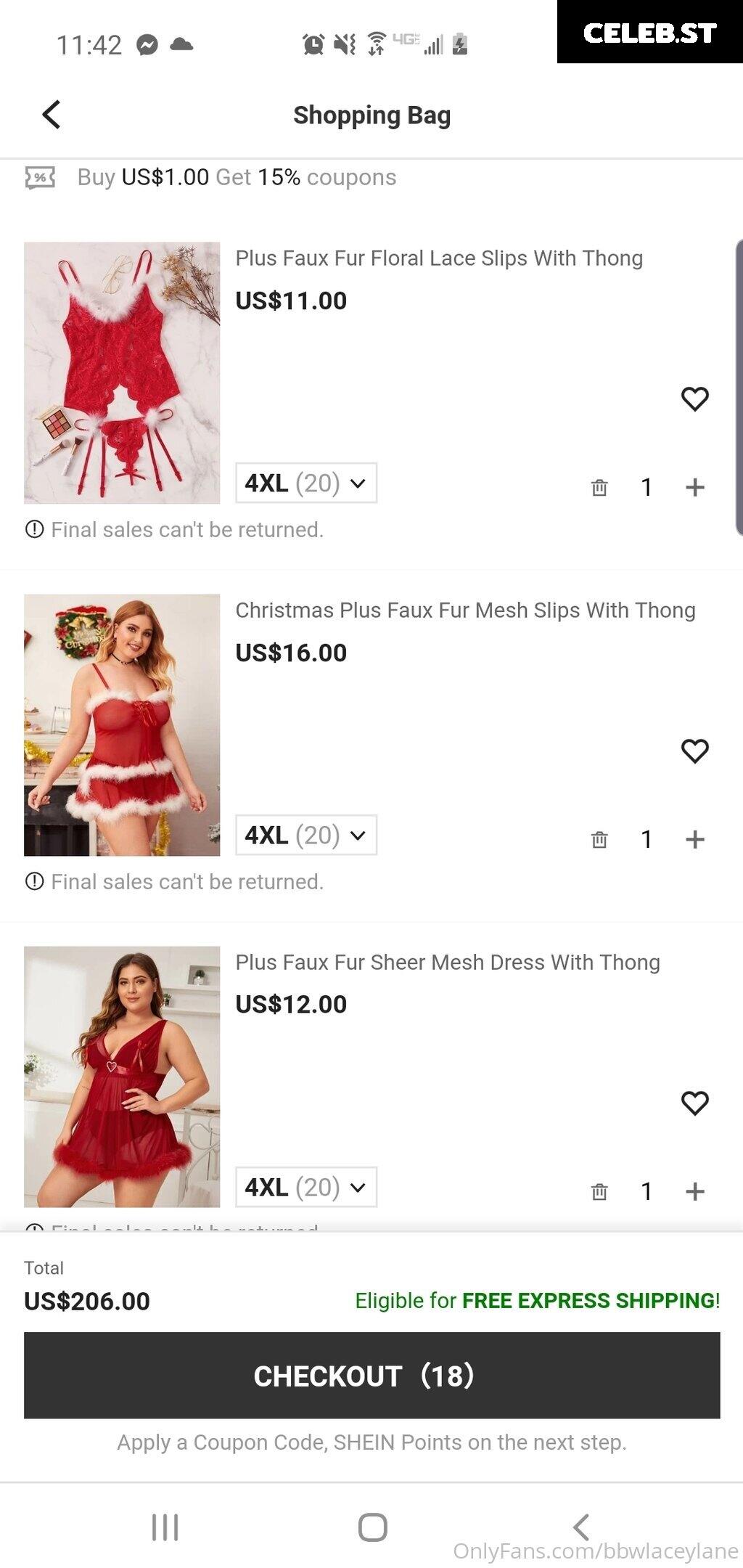Open the 4XL size dropdown for Floral Lace Slips
Image resolution: width=743 pixels, height=1568 pixels.
pyautogui.click(x=306, y=483)
